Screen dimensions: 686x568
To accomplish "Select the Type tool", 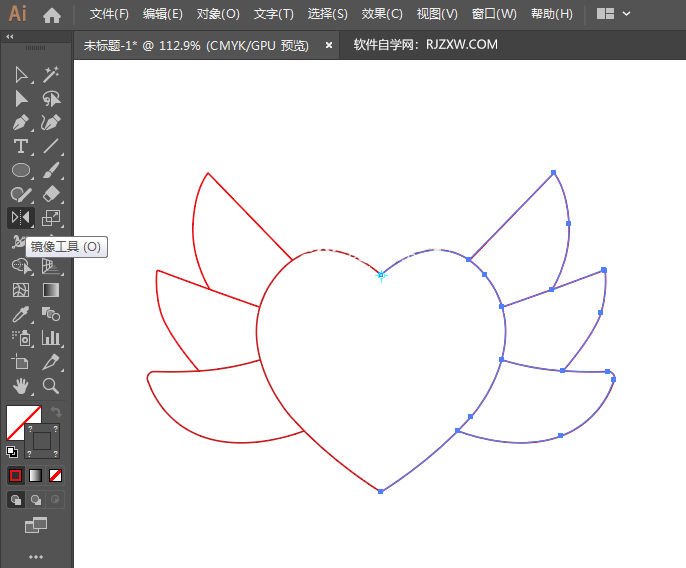I will point(21,146).
